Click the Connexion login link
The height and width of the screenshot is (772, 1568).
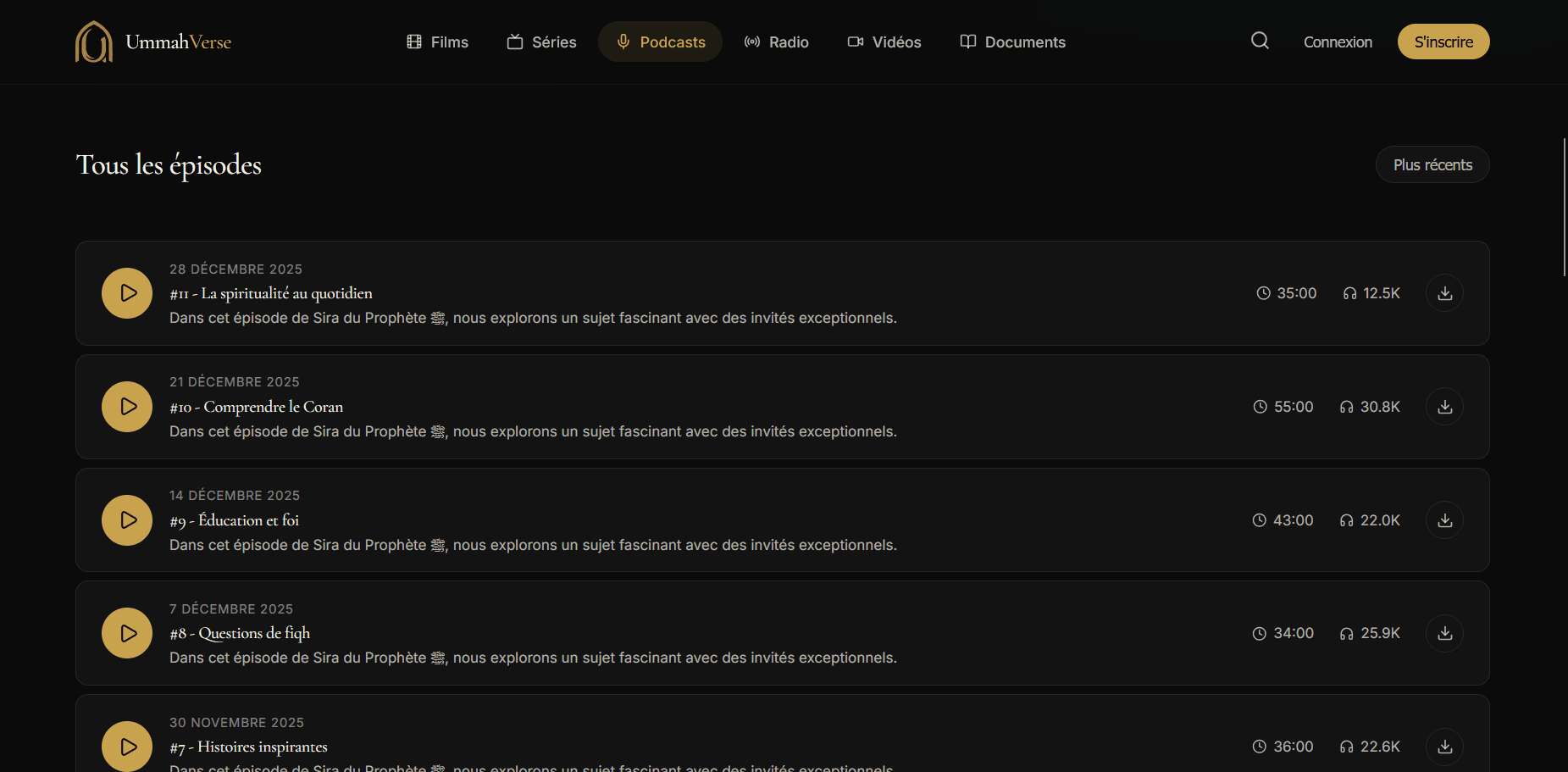(1338, 42)
